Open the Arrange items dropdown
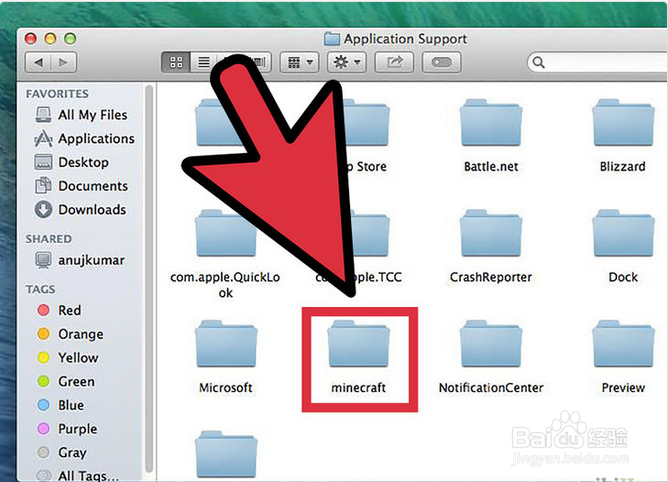Screen dimensions: 668x482 [x=300, y=63]
